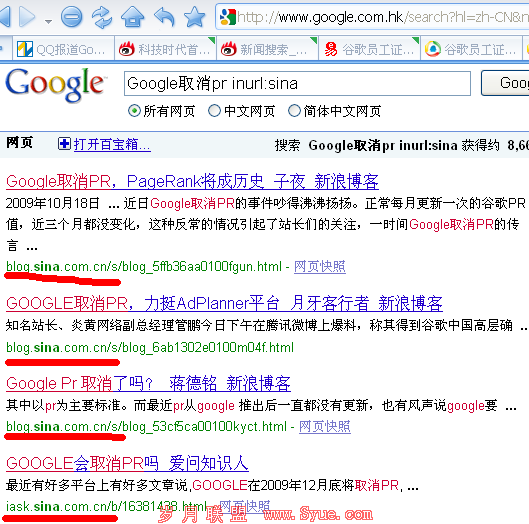Image resolution: width=529 pixels, height=524 pixels.
Task: Open the 新闻搜索 tab
Action: (268, 50)
